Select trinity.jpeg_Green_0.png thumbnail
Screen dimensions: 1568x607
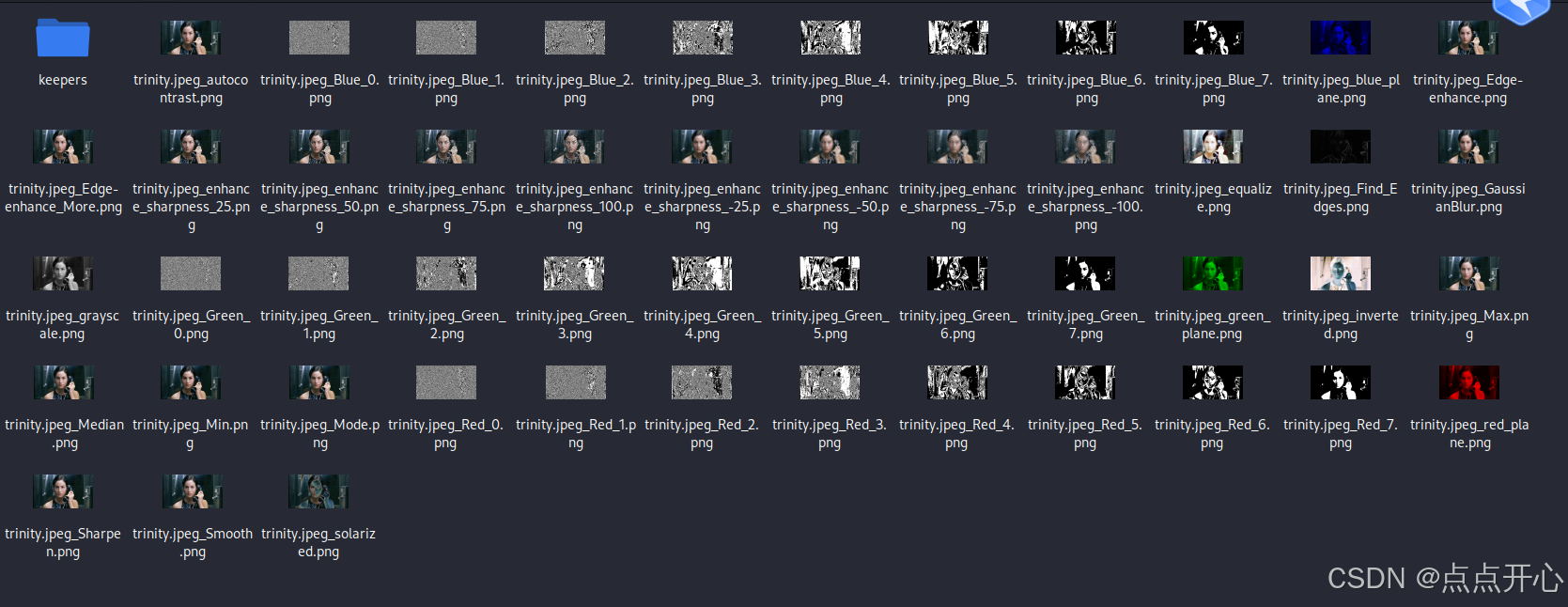pos(191,273)
